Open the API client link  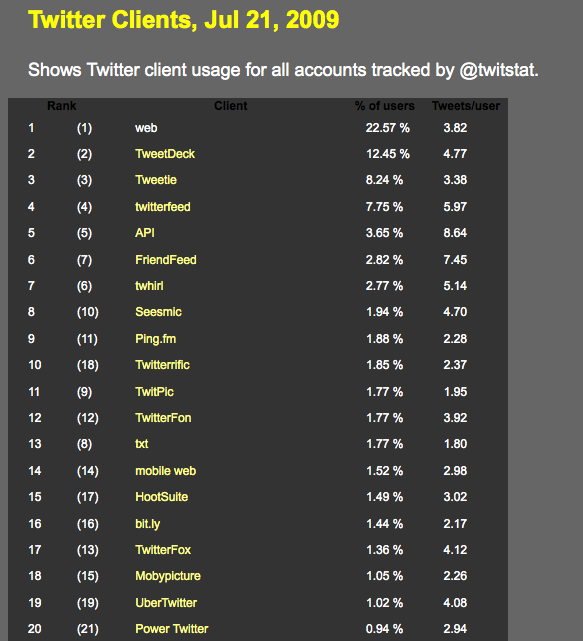pyautogui.click(x=145, y=233)
